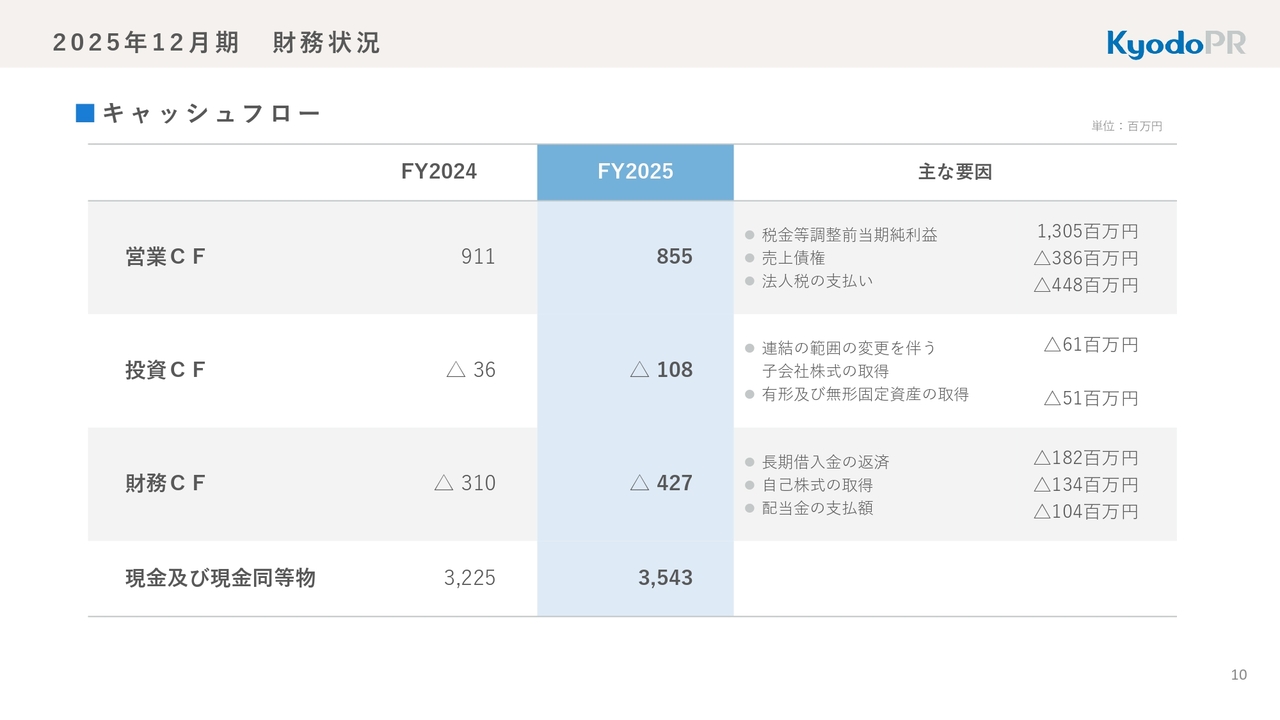Click the bullet next to 法人税の支払い
Viewport: 1280px width, 720px height.
tap(749, 281)
